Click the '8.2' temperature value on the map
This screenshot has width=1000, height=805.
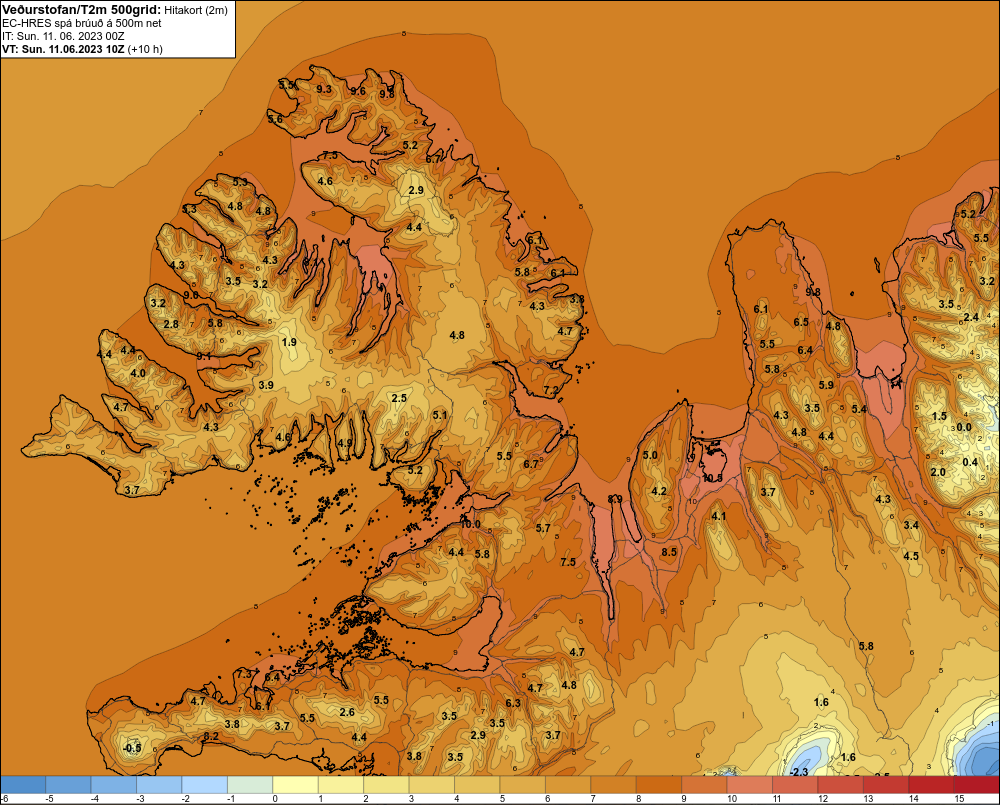pos(211,735)
